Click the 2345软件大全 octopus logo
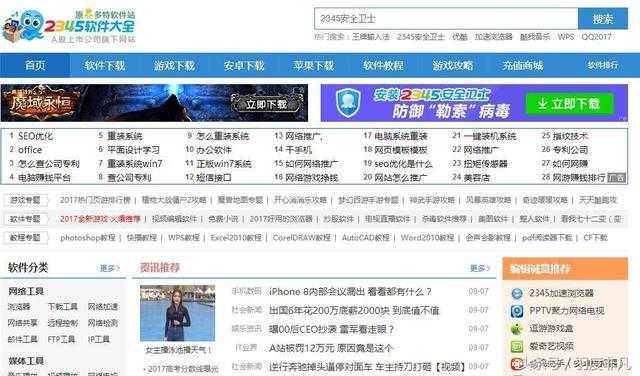 pos(24,25)
